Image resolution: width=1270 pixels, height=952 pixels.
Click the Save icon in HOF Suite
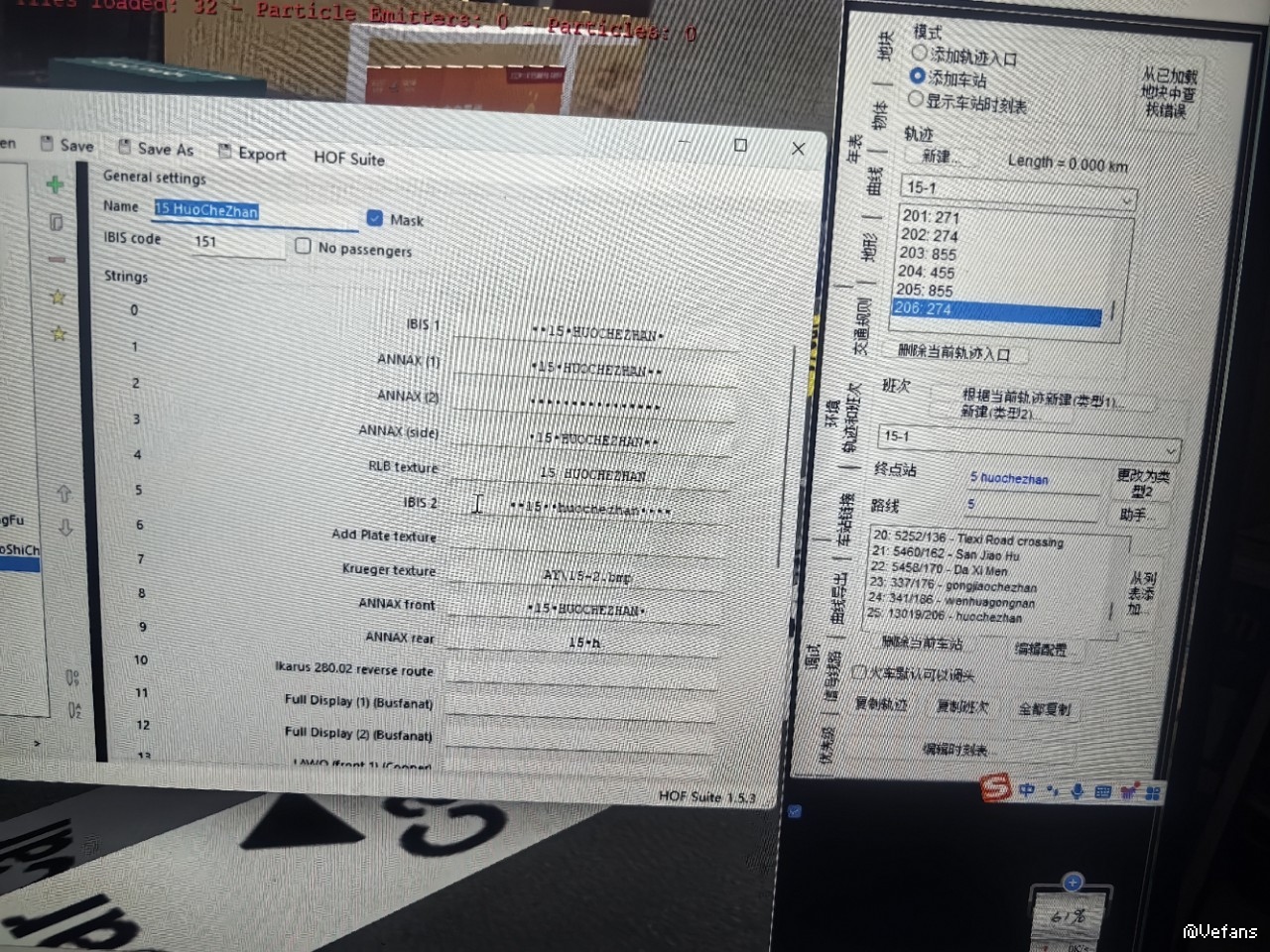(48, 144)
